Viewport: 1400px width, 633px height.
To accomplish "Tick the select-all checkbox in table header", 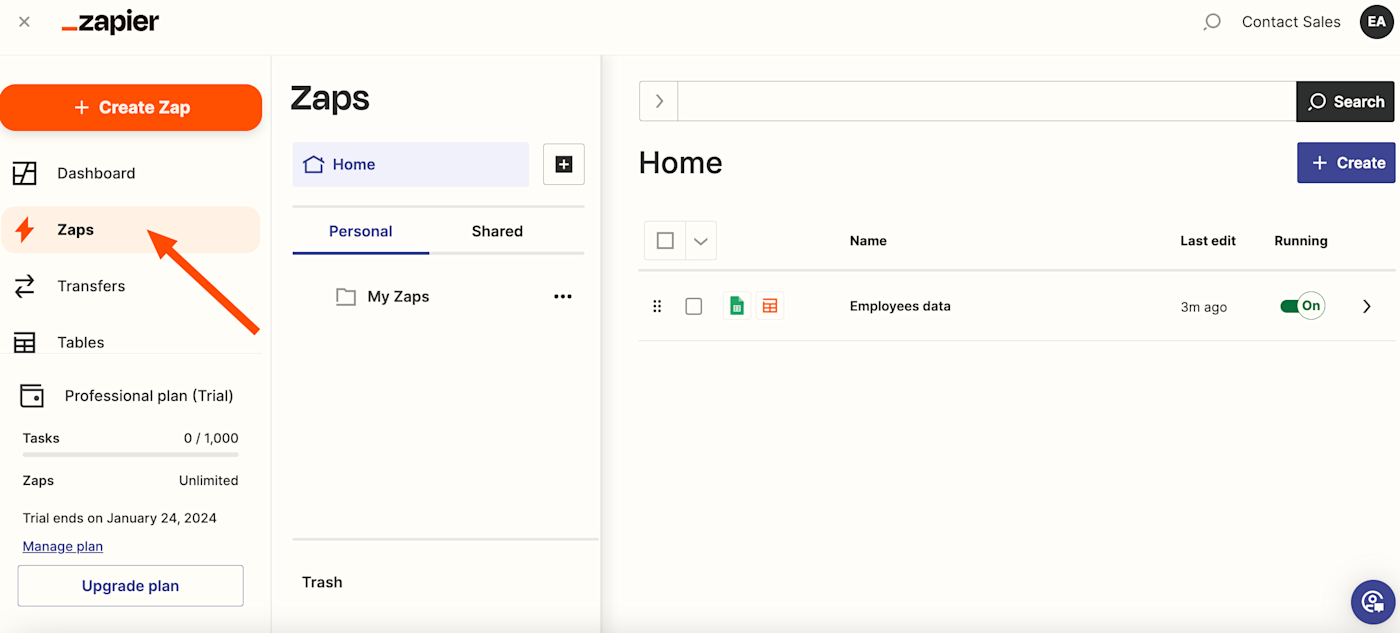I will (x=666, y=241).
